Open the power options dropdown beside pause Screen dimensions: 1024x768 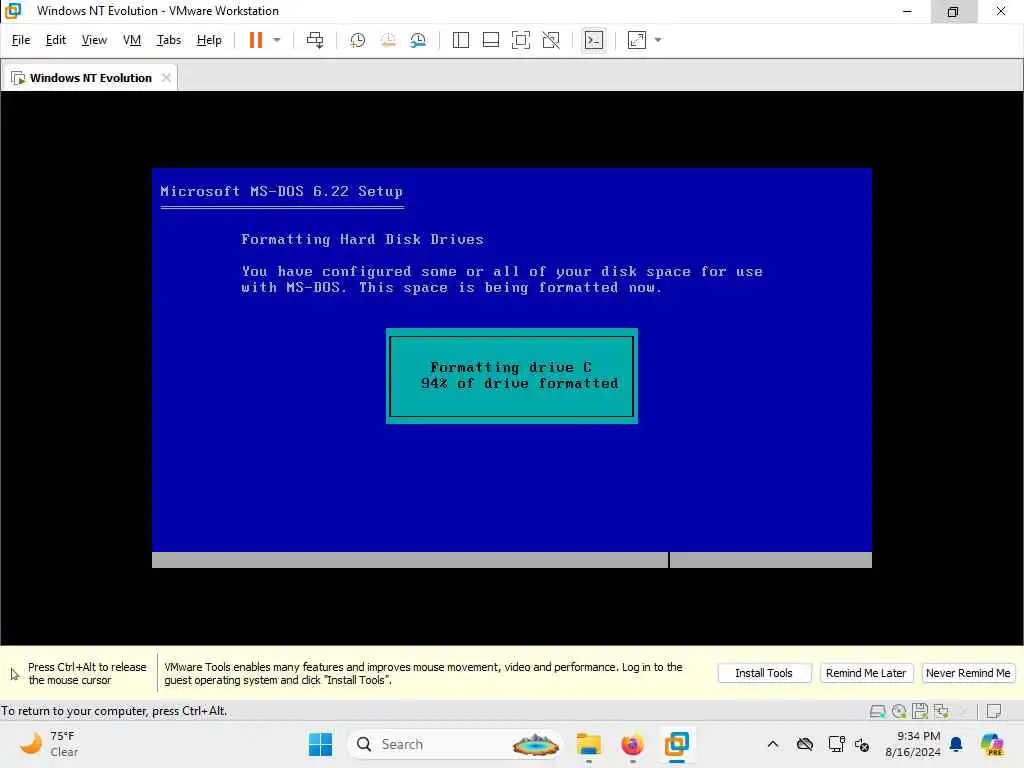[x=277, y=40]
